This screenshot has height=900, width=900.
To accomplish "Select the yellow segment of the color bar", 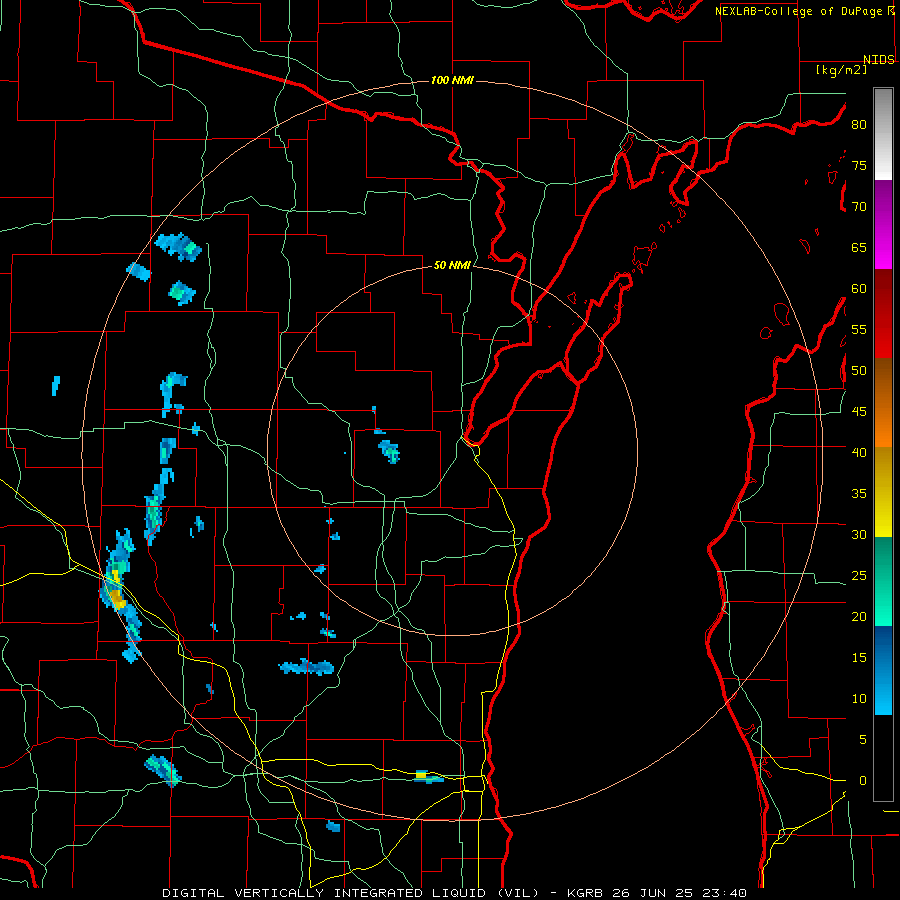I will coord(883,492).
